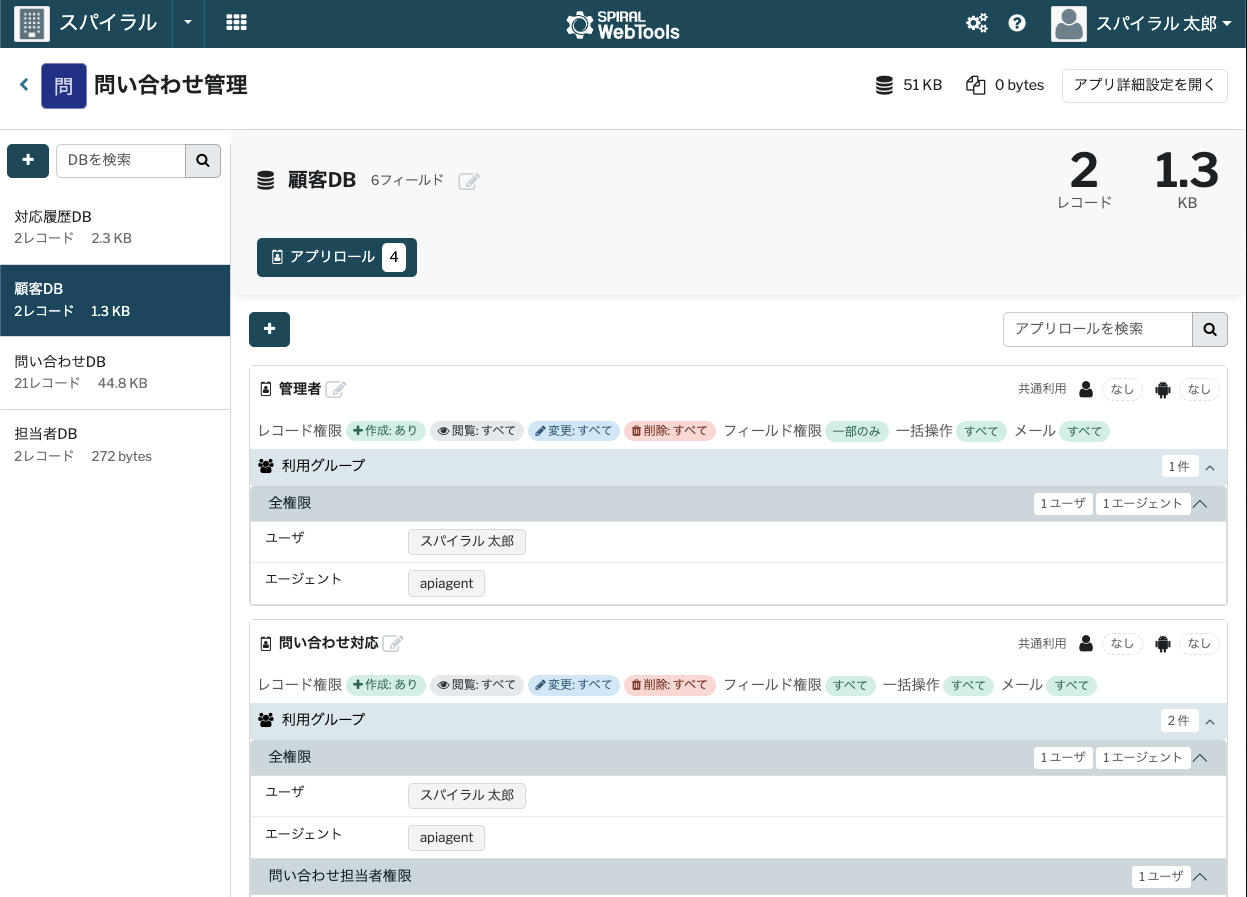
Task: Click the 一部のみ field permission badge
Action: tap(858, 431)
